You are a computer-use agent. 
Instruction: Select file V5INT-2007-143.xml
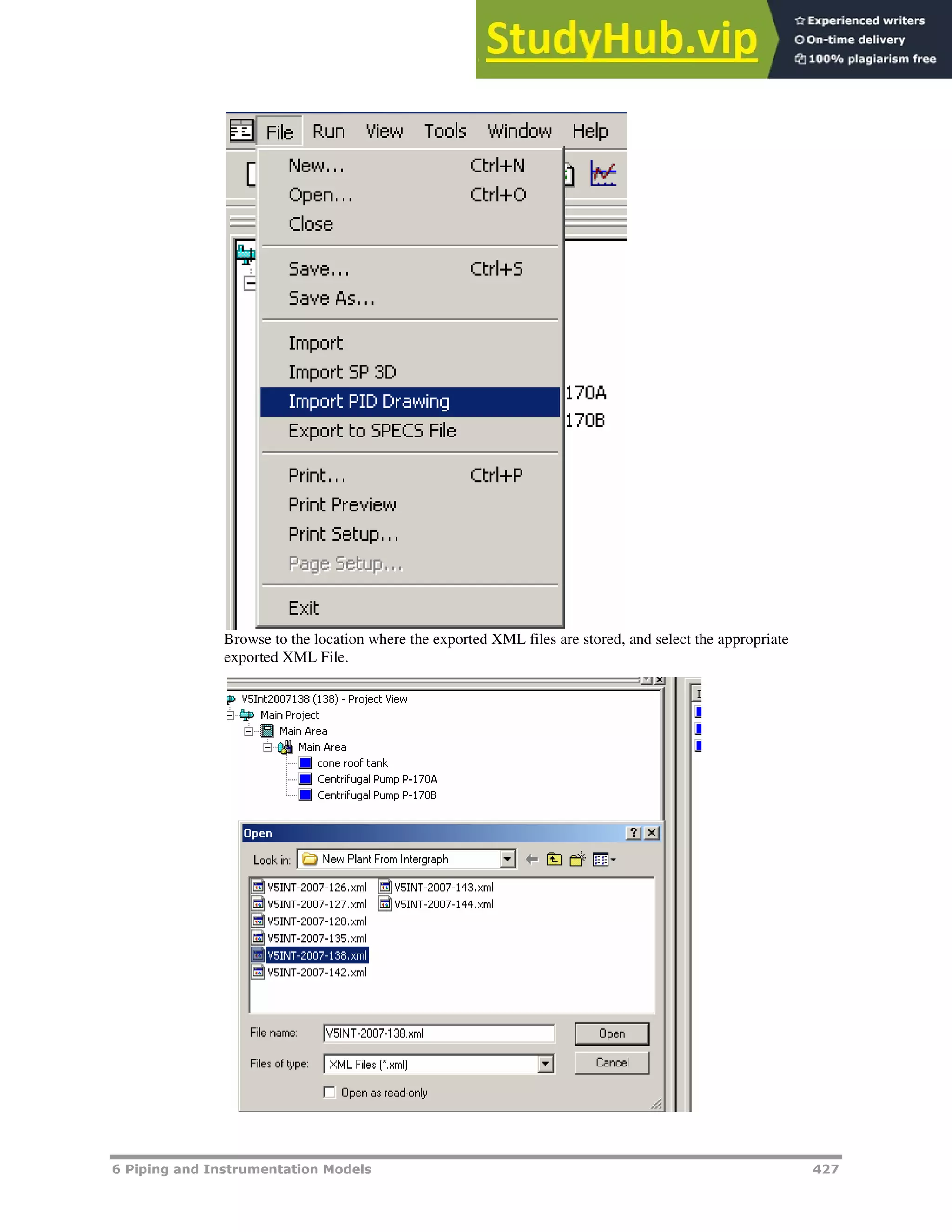[x=443, y=888]
